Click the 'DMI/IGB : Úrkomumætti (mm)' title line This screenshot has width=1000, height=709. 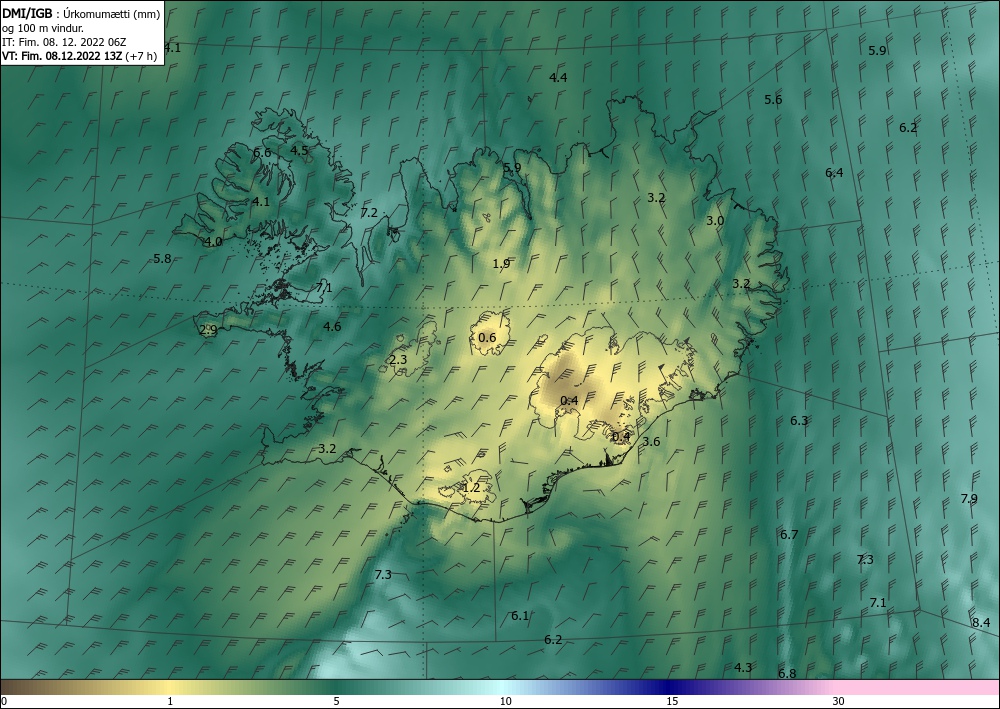(81, 15)
